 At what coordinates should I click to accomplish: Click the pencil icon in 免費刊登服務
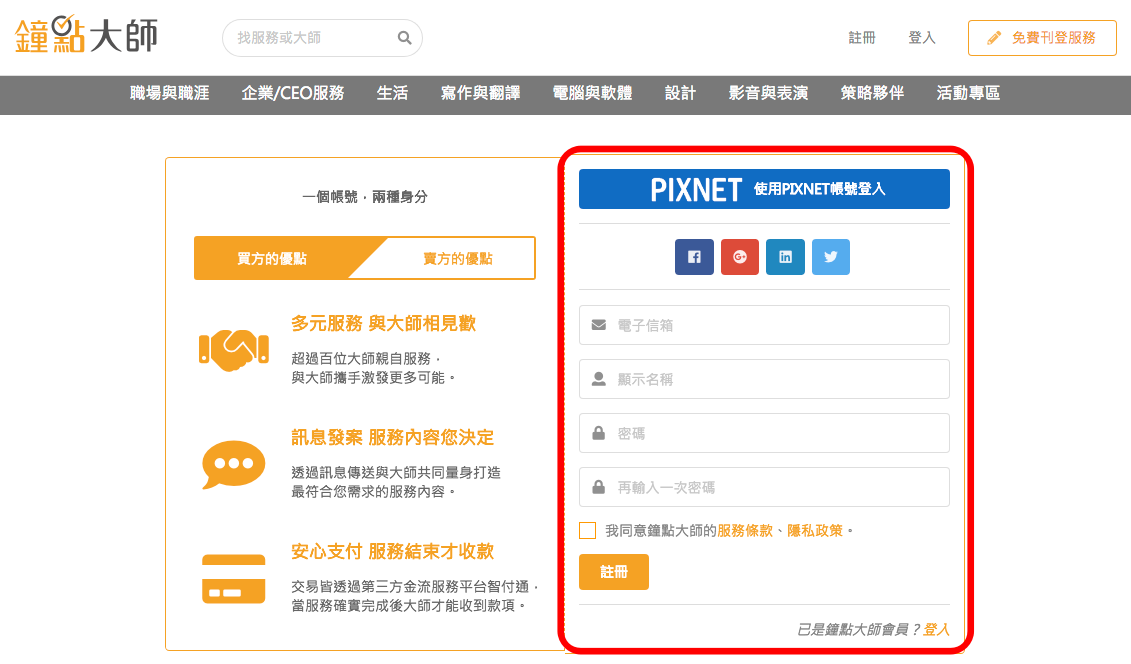[993, 37]
